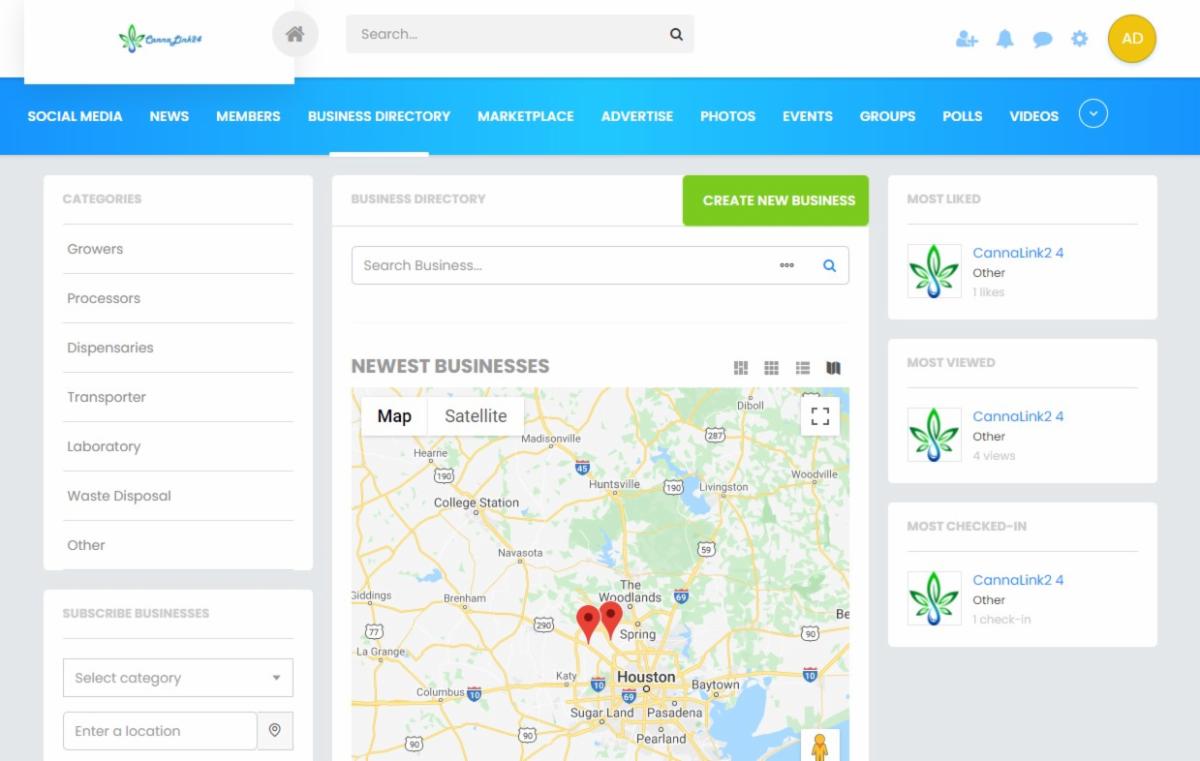The height and width of the screenshot is (761, 1200).
Task: Expand business search advanced options dots
Action: [x=787, y=266]
